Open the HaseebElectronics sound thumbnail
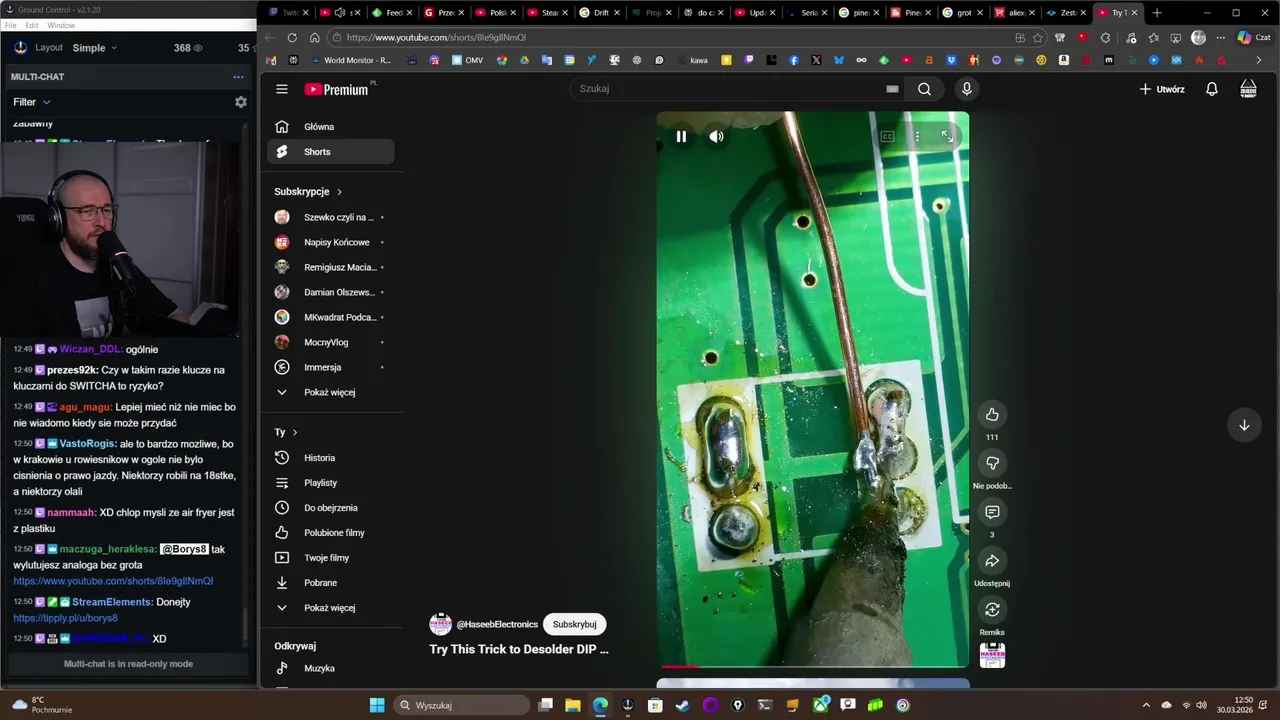The image size is (1280, 720). (992, 655)
